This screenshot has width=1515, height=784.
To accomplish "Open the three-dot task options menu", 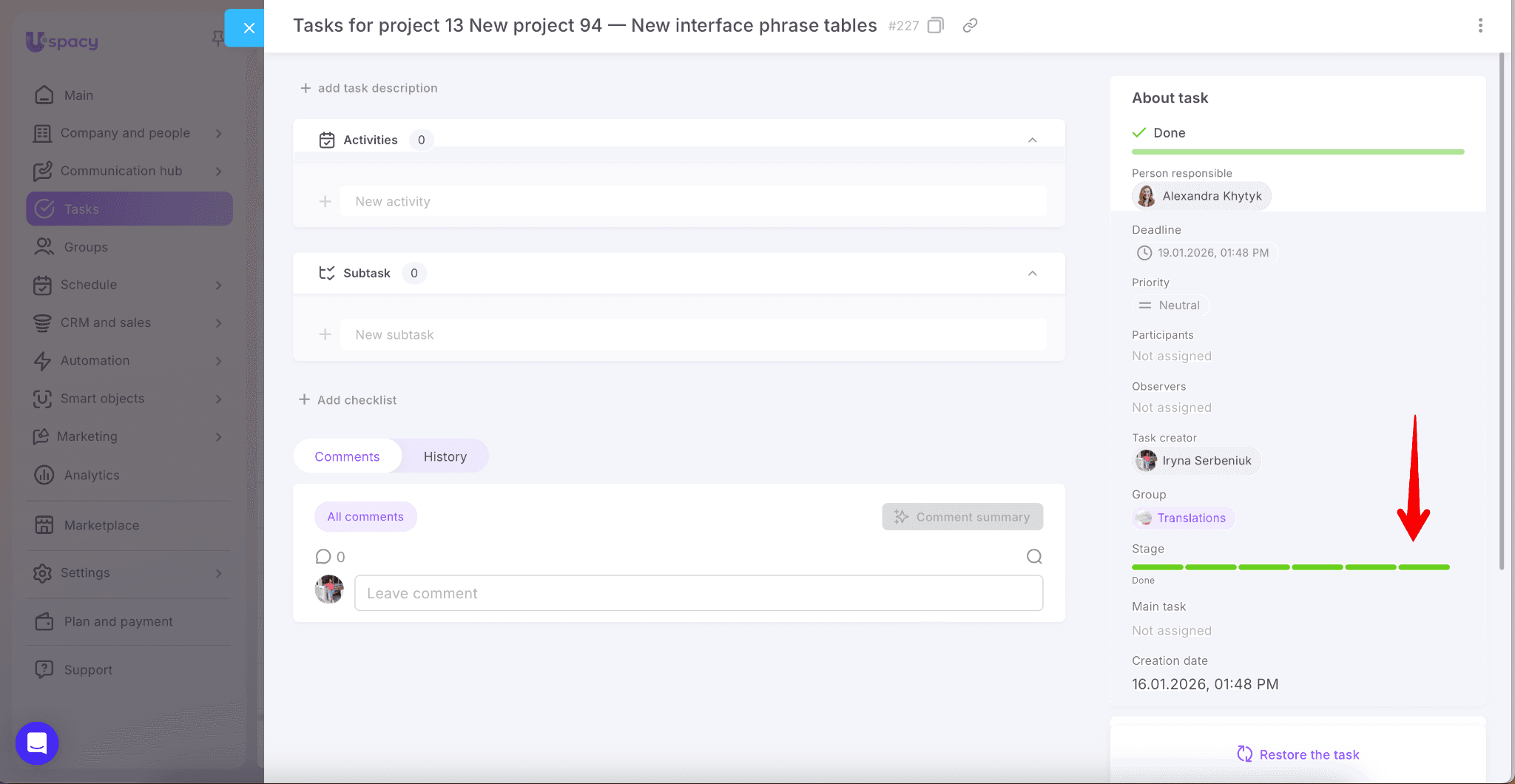I will click(1479, 26).
